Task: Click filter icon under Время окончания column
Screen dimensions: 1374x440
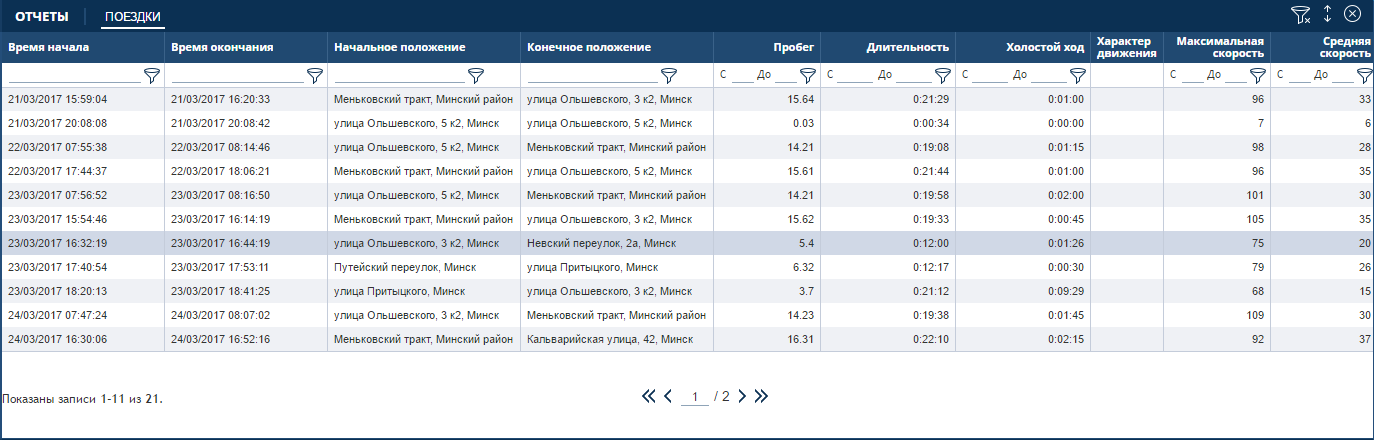Action: (x=314, y=75)
